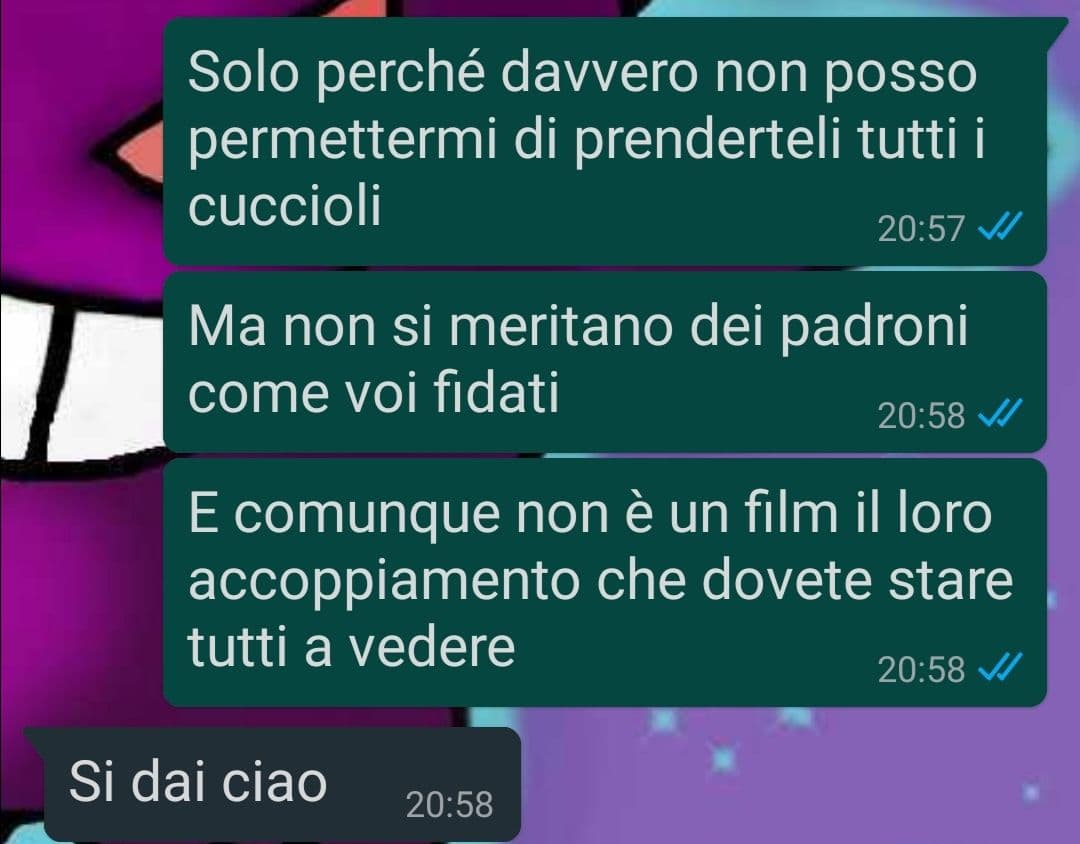1080x844 pixels.
Task: Click the 20:58 time beside "tutti a vedere"
Action: pos(921,668)
